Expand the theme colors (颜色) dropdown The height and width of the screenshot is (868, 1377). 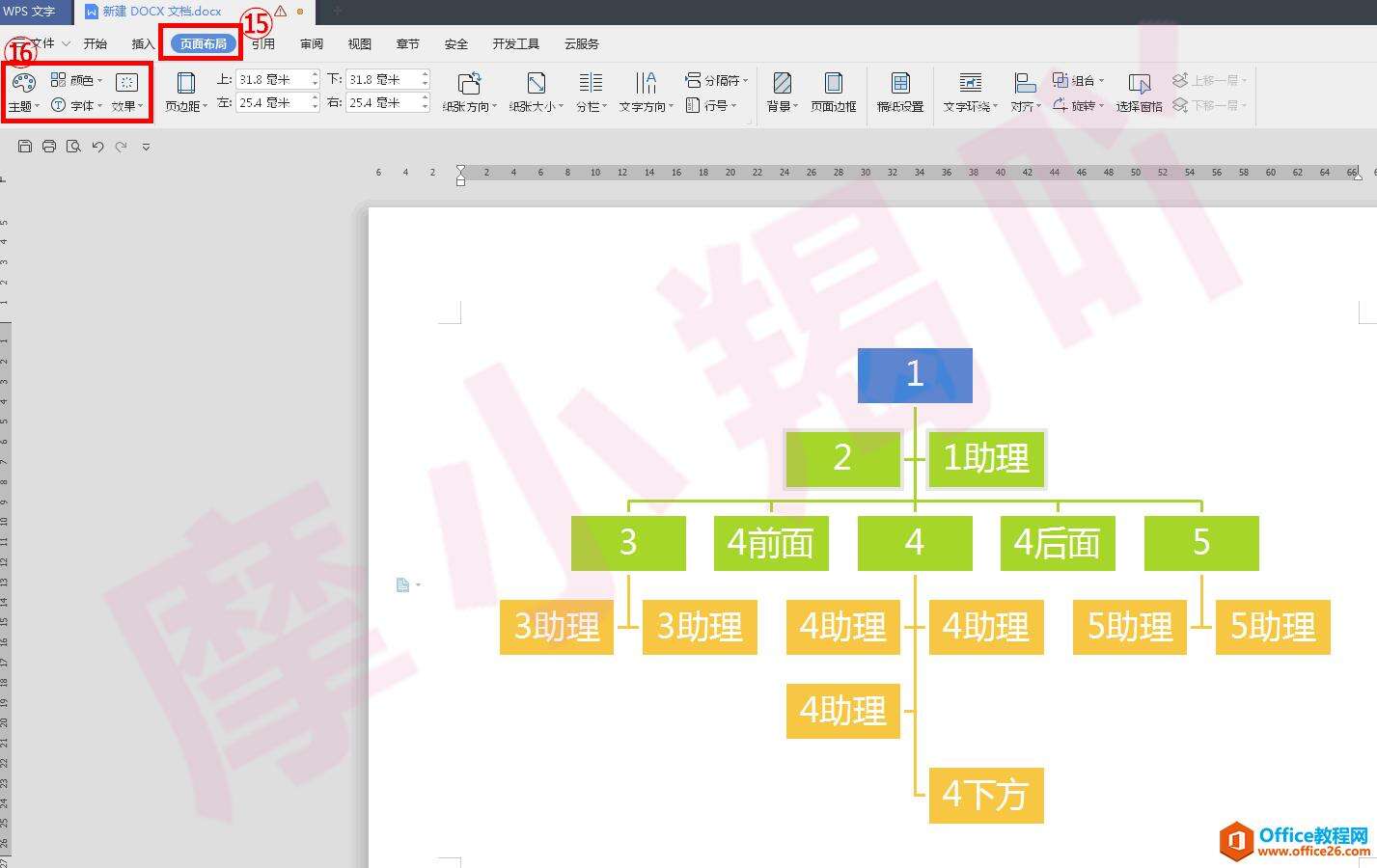[x=76, y=80]
